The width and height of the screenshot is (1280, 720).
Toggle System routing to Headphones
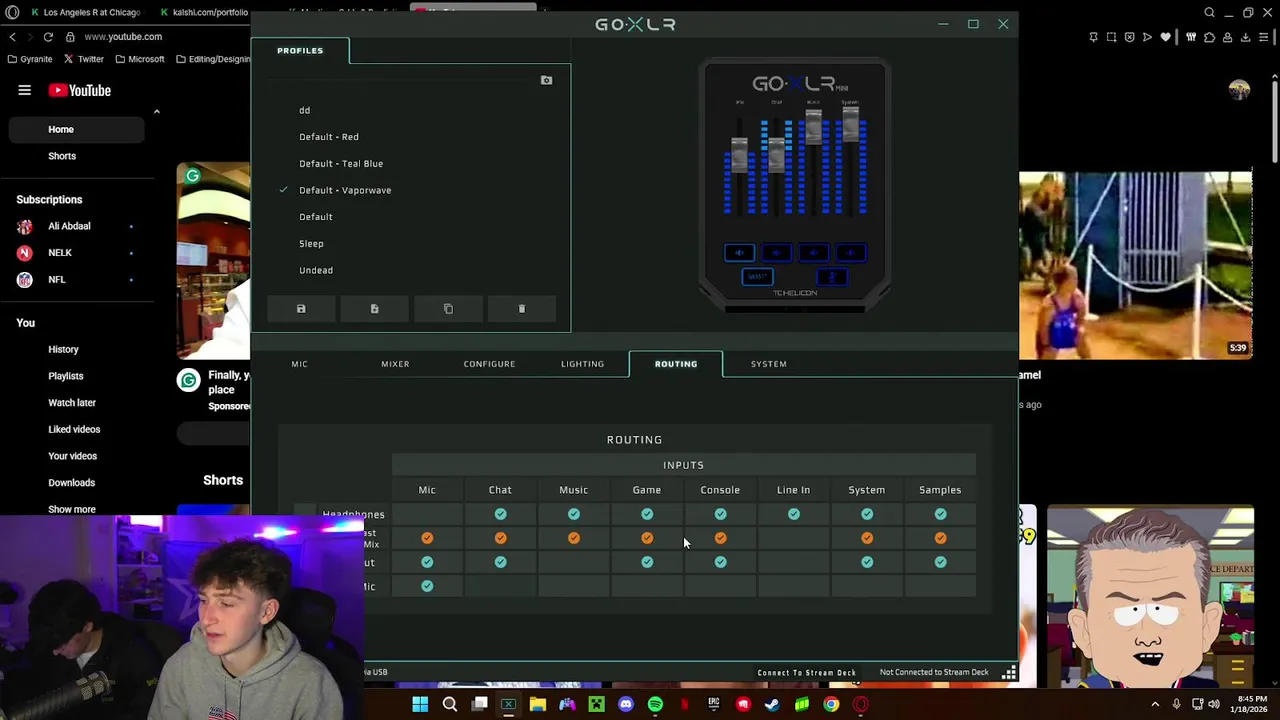[867, 514]
